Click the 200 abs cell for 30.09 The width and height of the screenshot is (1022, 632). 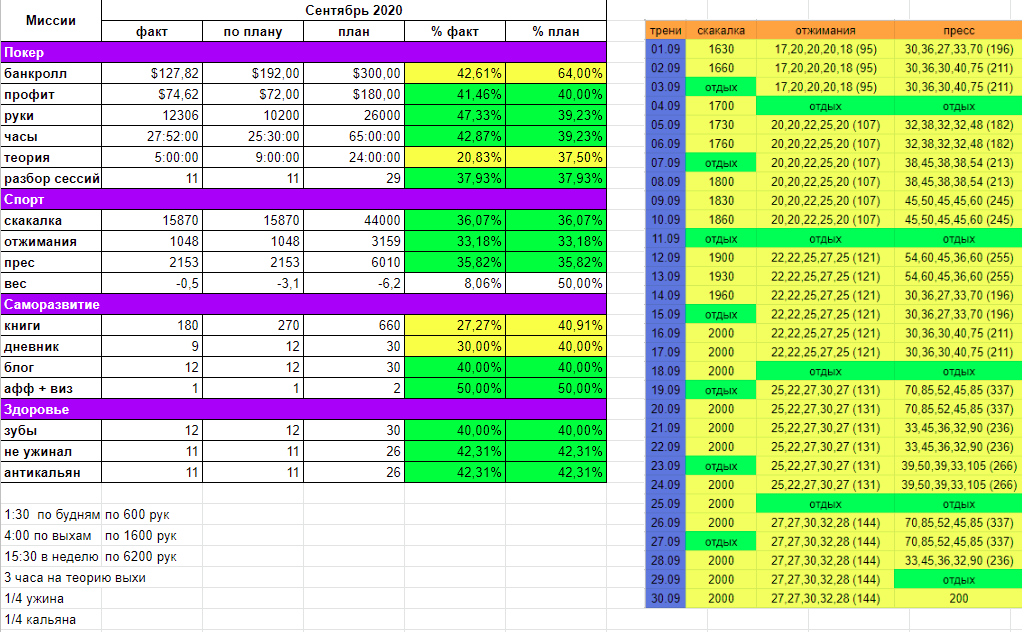[x=958, y=598]
